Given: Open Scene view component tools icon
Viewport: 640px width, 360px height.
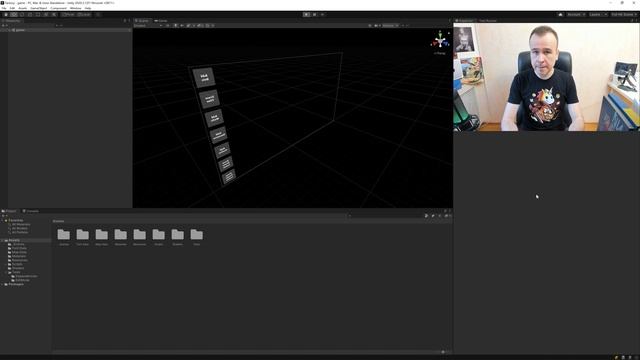Looking at the screenshot, I should pyautogui.click(x=370, y=25).
